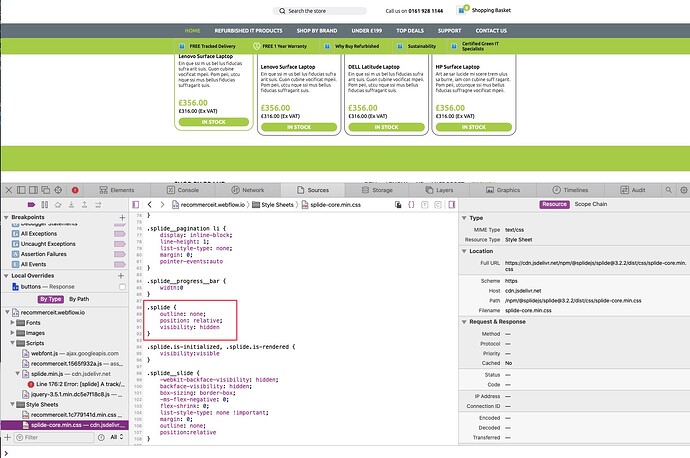This screenshot has width=690, height=458.
Task: Collapse recommerceit.webflow.io tree root
Action: click(x=7, y=312)
